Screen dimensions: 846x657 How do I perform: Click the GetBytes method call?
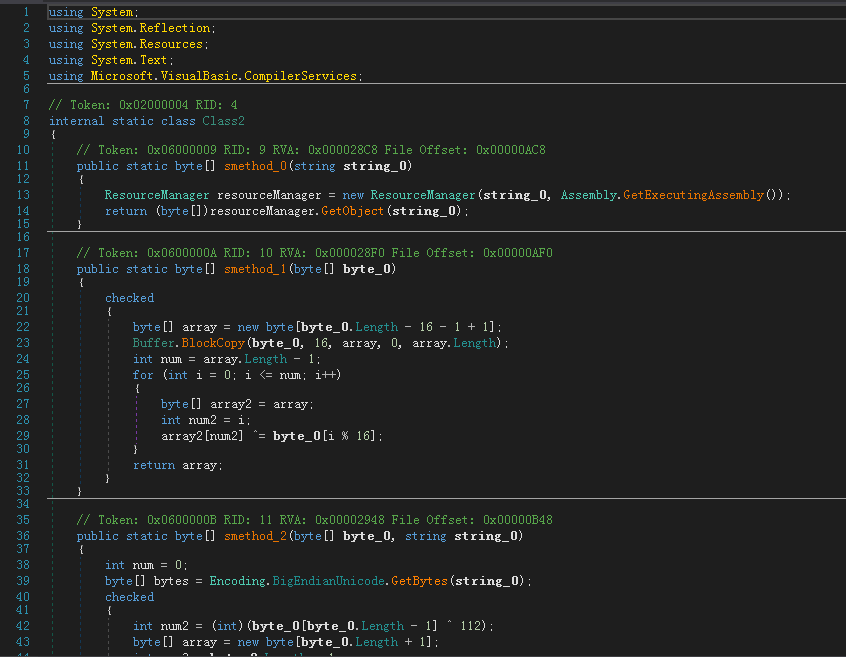point(419,581)
